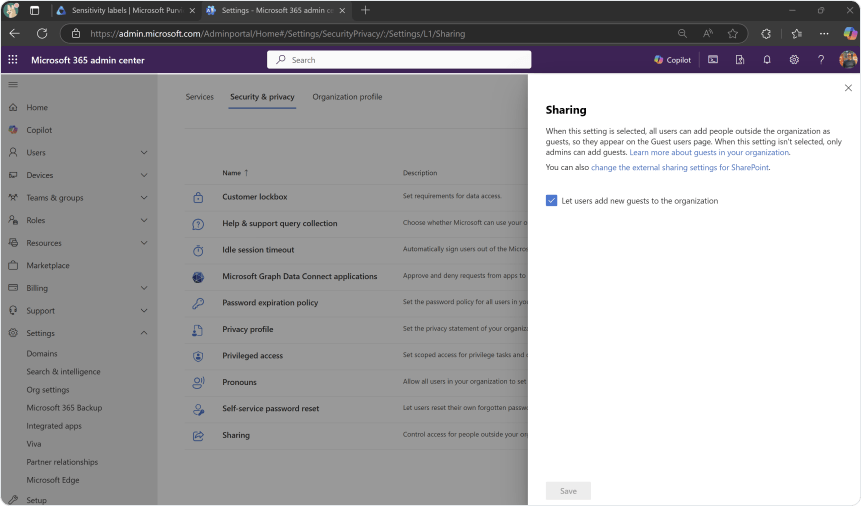Expand Teams & groups nav section
The image size is (861, 506).
tap(144, 198)
